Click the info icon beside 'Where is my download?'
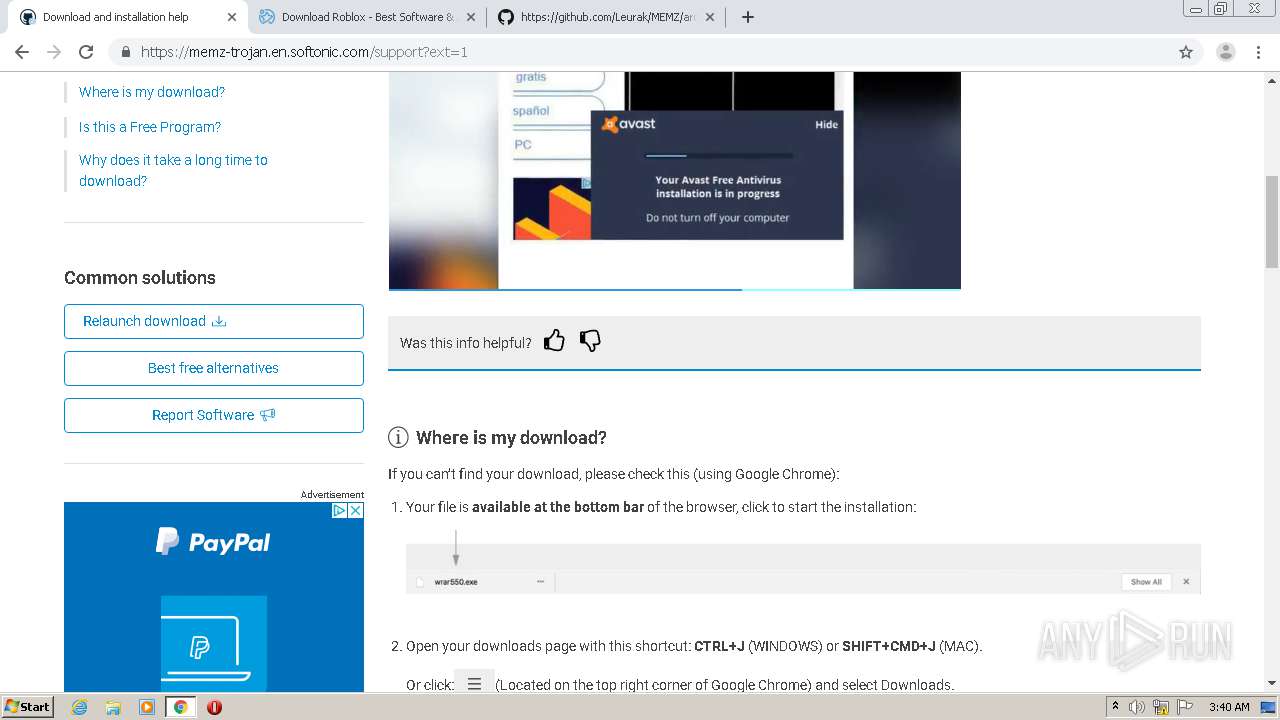The width and height of the screenshot is (1280, 720). coord(398,437)
